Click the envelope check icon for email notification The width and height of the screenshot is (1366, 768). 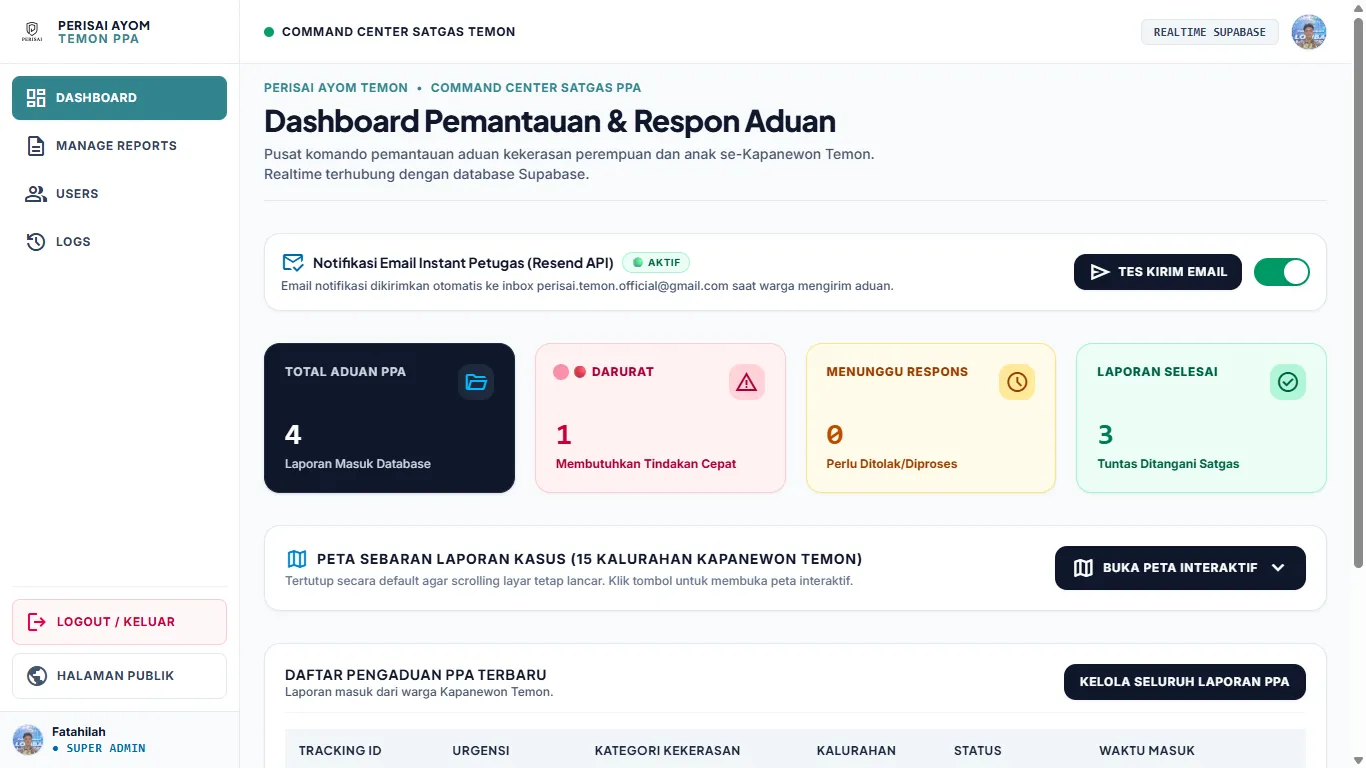(x=293, y=263)
